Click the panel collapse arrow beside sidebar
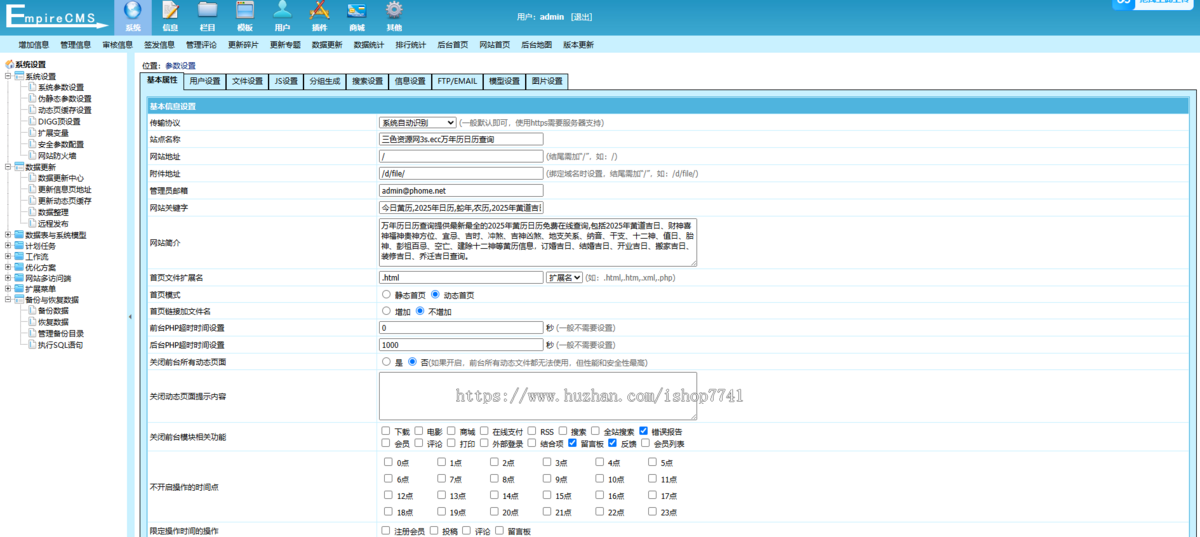 click(130, 317)
